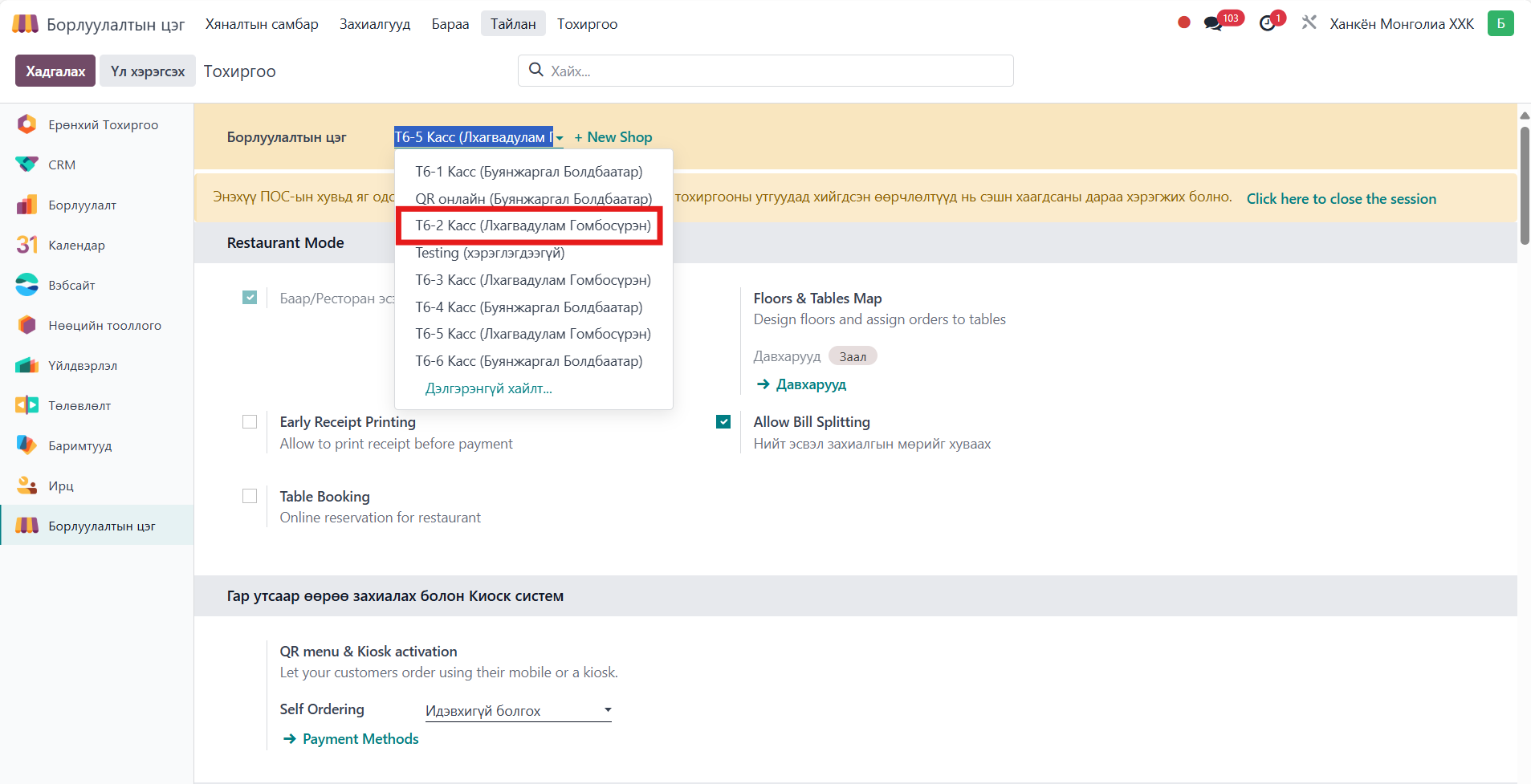Open the Хяналтын самбар menu
Image resolution: width=1531 pixels, height=784 pixels.
click(262, 24)
